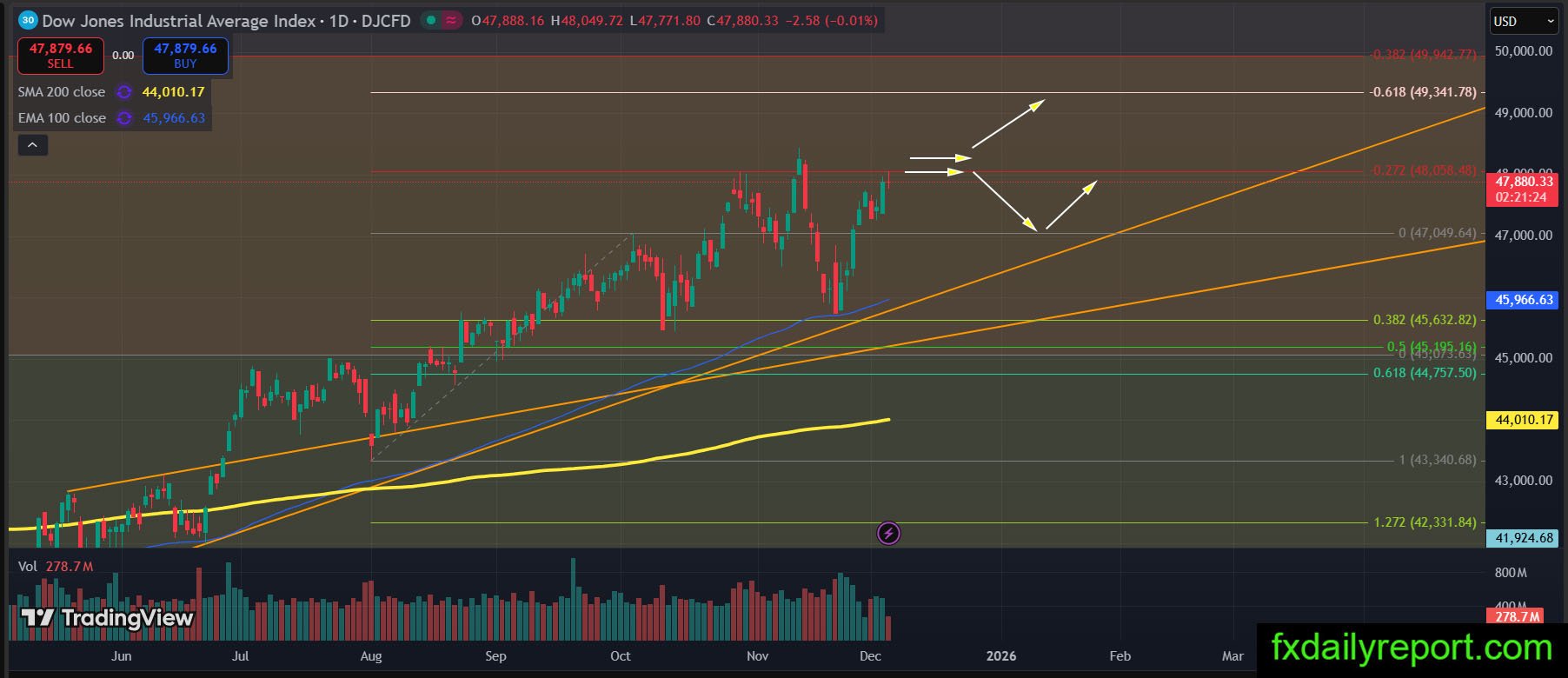The width and height of the screenshot is (1568, 678).
Task: Click the pink approximate-data icon beside DJCFD
Action: [451, 20]
